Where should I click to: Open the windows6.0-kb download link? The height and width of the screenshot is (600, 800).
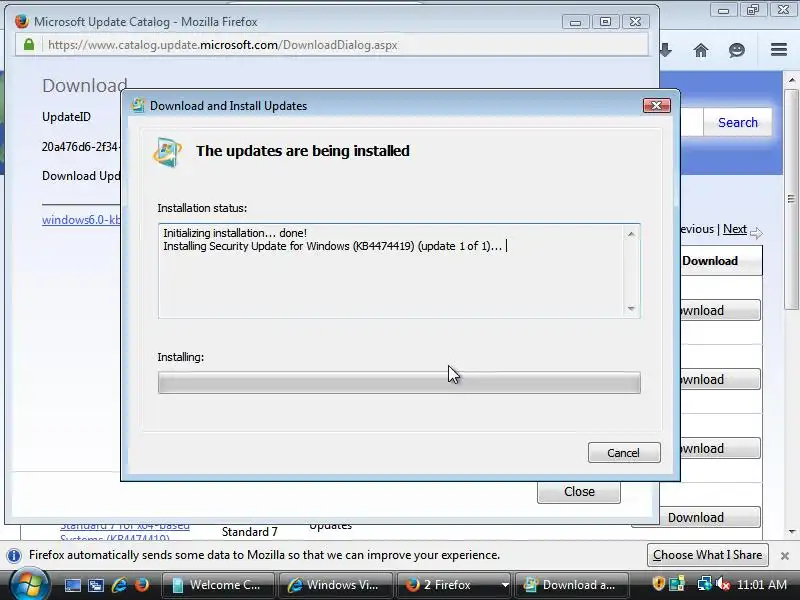tap(81, 220)
